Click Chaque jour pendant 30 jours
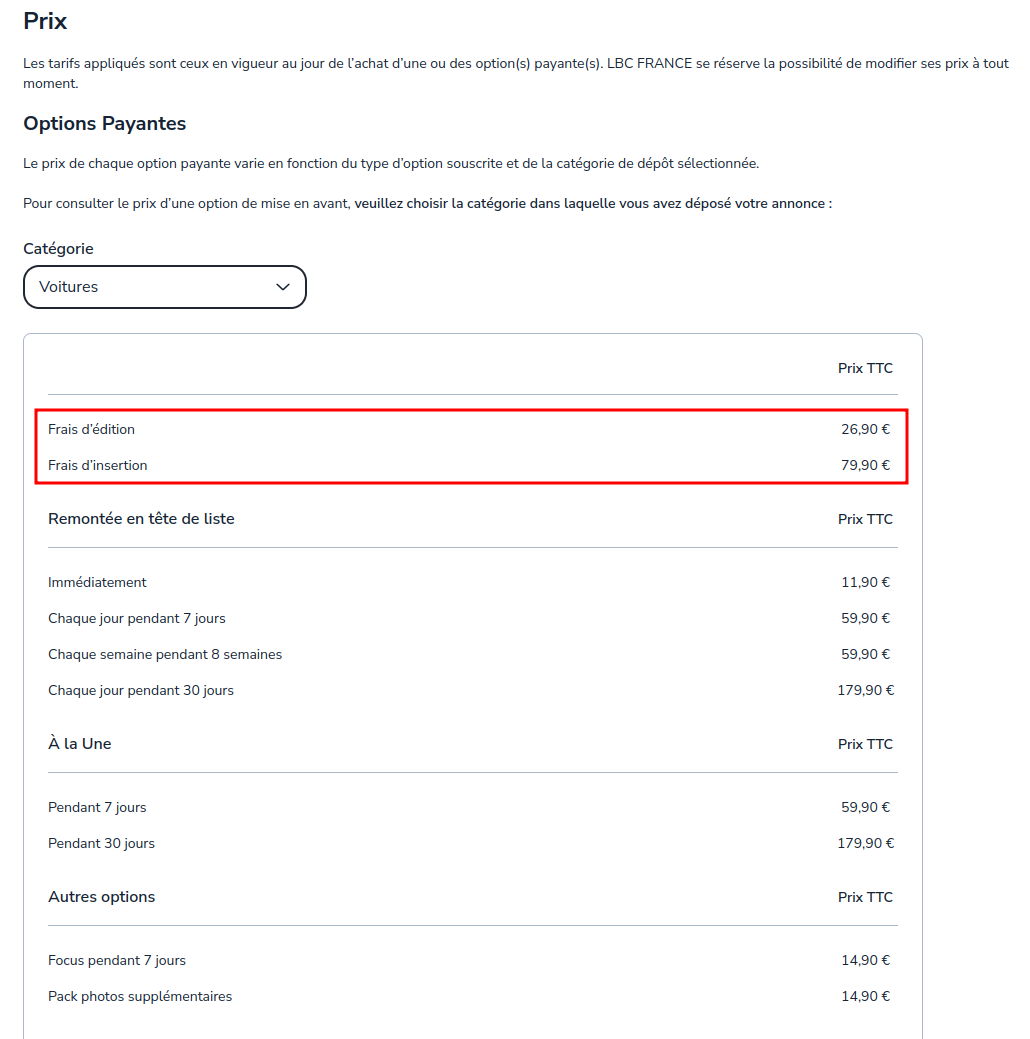Image resolution: width=1030 pixels, height=1039 pixels. point(141,690)
